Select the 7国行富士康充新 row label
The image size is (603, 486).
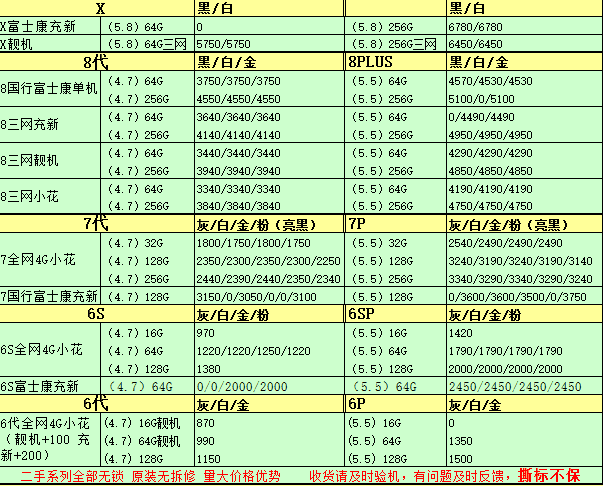click(50, 297)
